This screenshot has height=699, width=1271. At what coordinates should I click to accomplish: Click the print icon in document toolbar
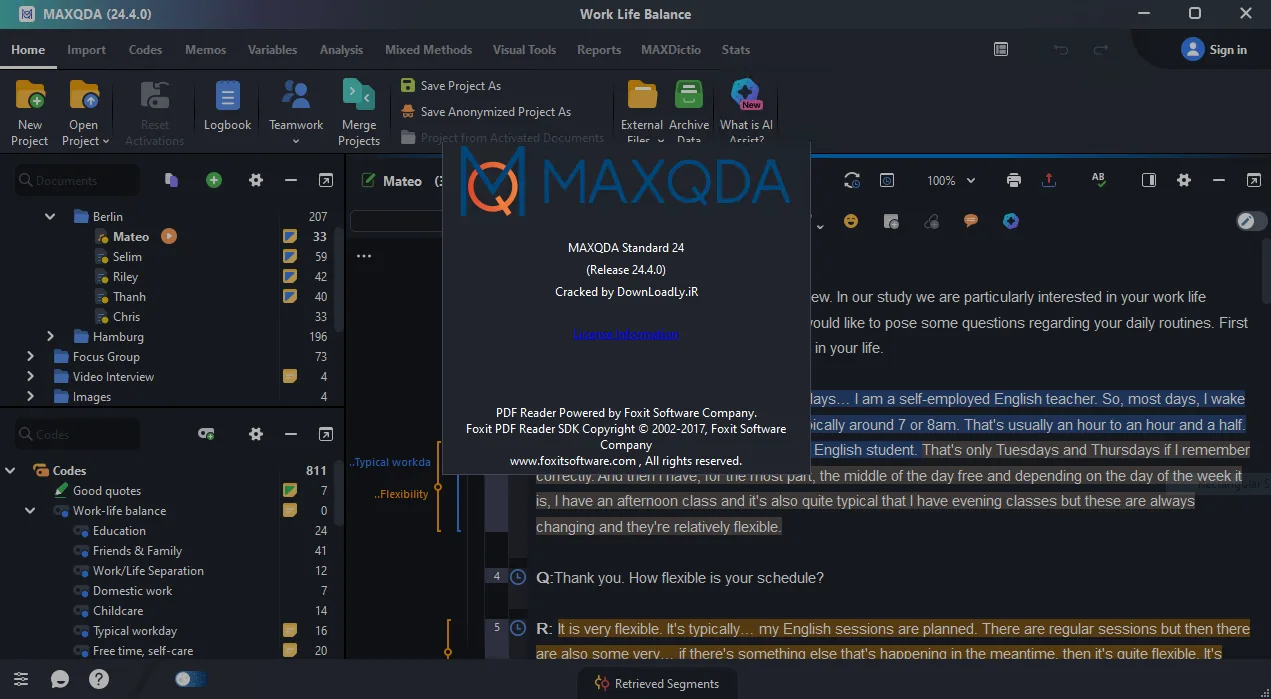[x=1014, y=180]
